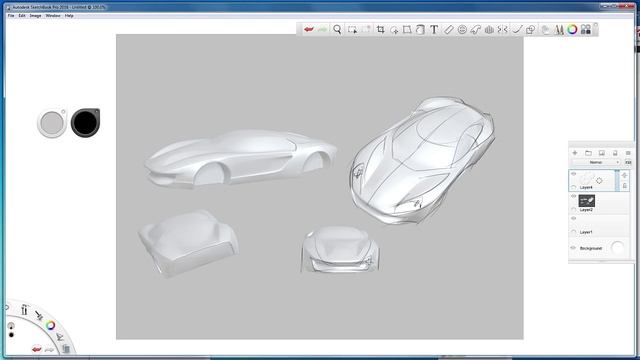The image size is (640, 360).
Task: Open the Normal blend mode dropdown
Action: 596,162
